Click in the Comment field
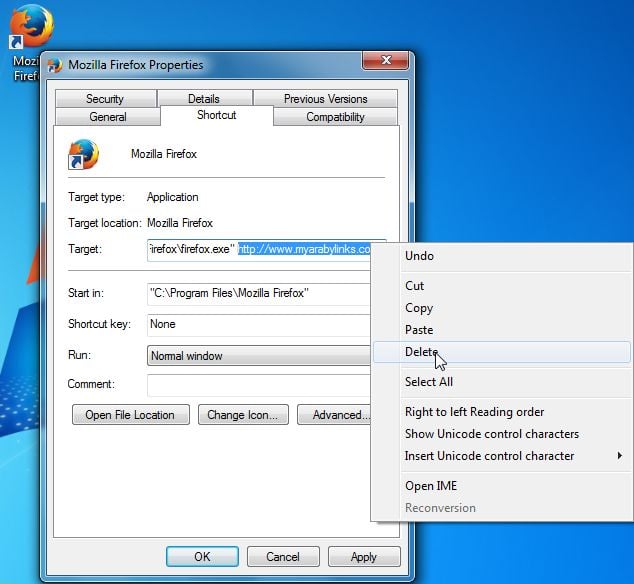This screenshot has height=584, width=634. (259, 385)
